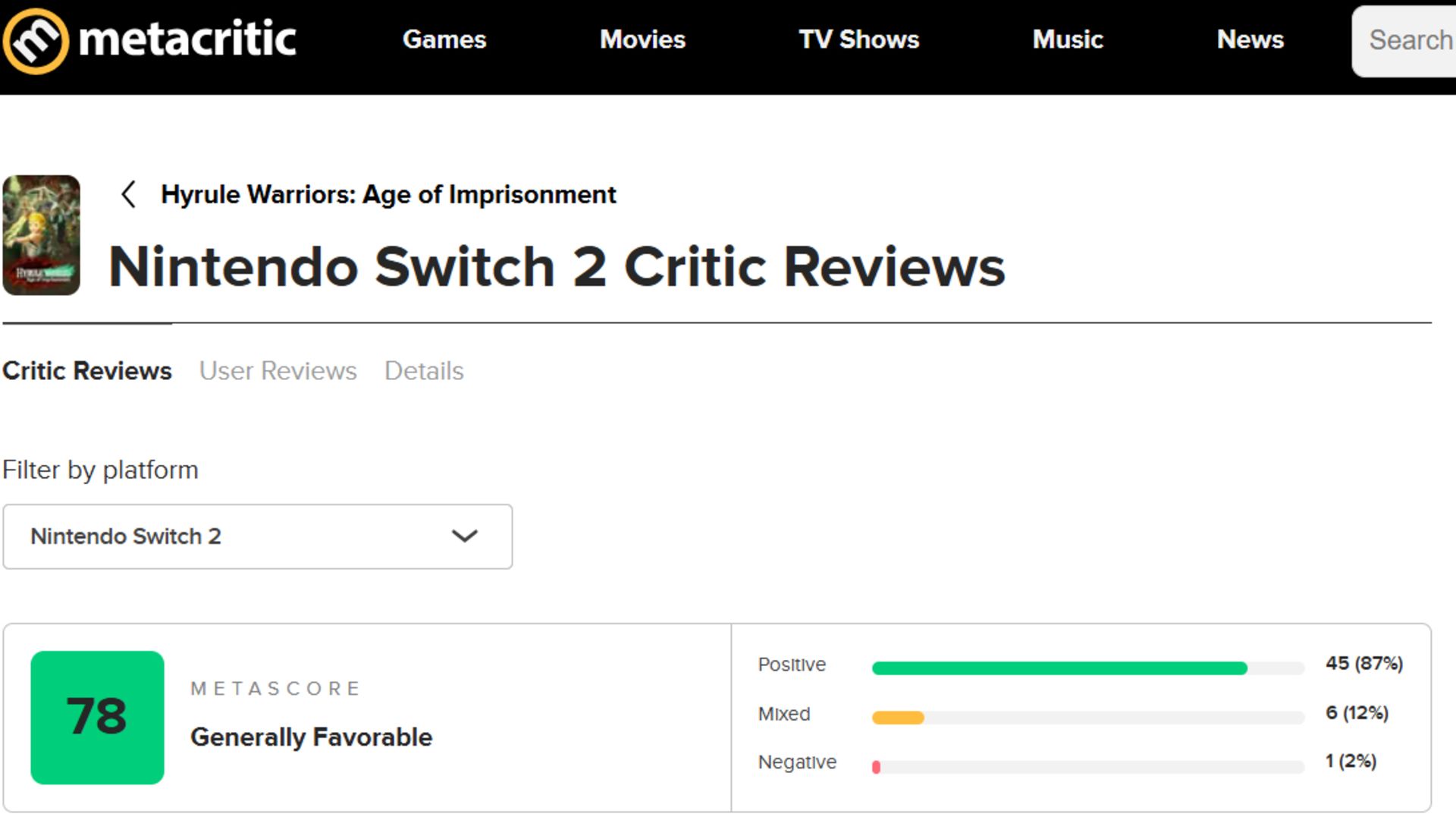
Task: Click the 45 (87%) positive count
Action: pos(1363,663)
